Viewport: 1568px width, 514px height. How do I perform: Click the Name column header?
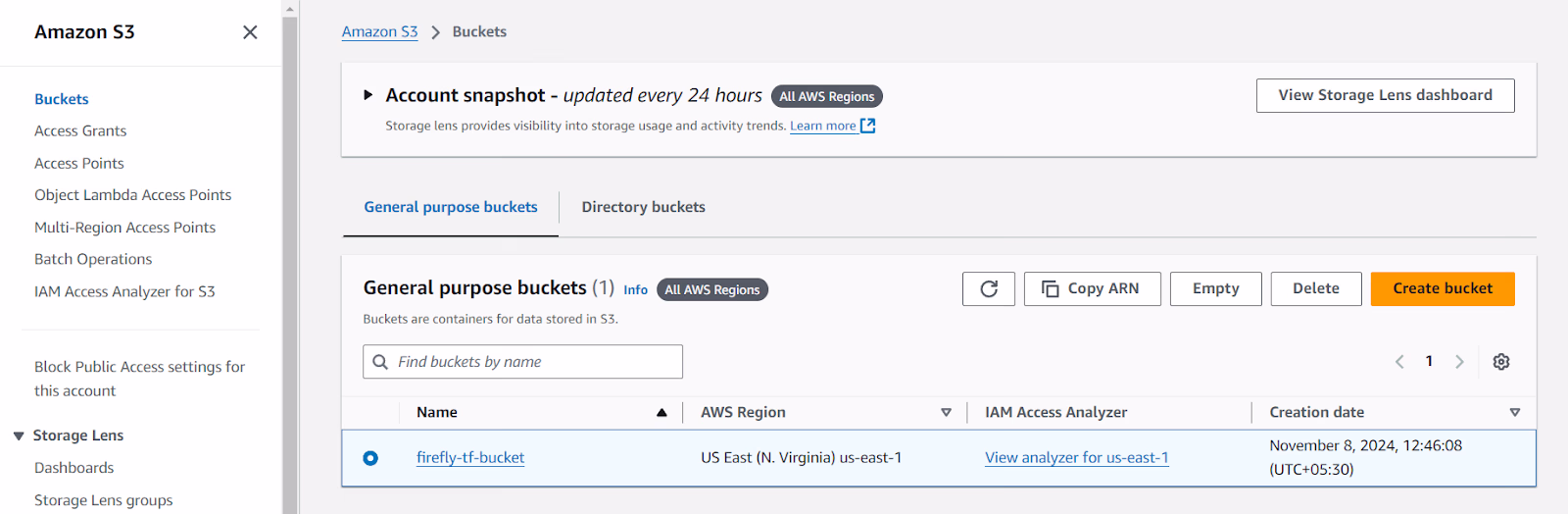tap(437, 413)
